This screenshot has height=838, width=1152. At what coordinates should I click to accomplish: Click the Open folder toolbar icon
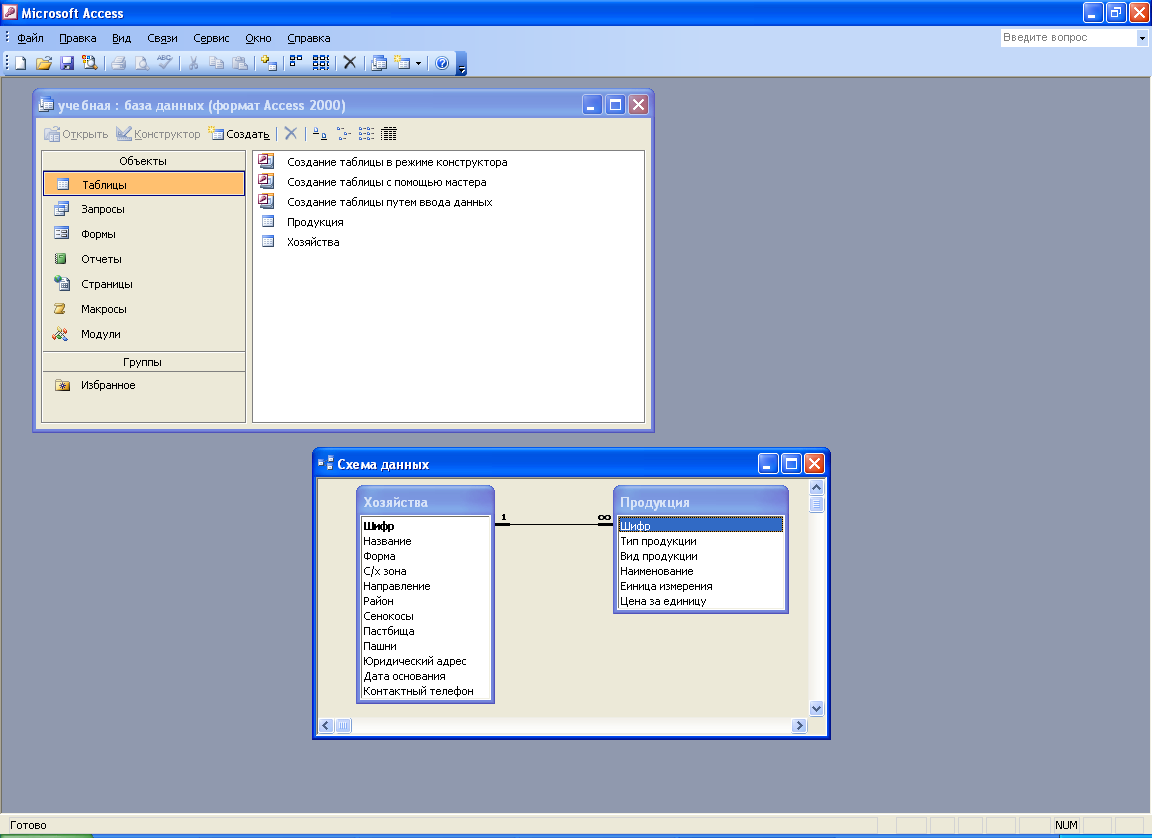(43, 63)
